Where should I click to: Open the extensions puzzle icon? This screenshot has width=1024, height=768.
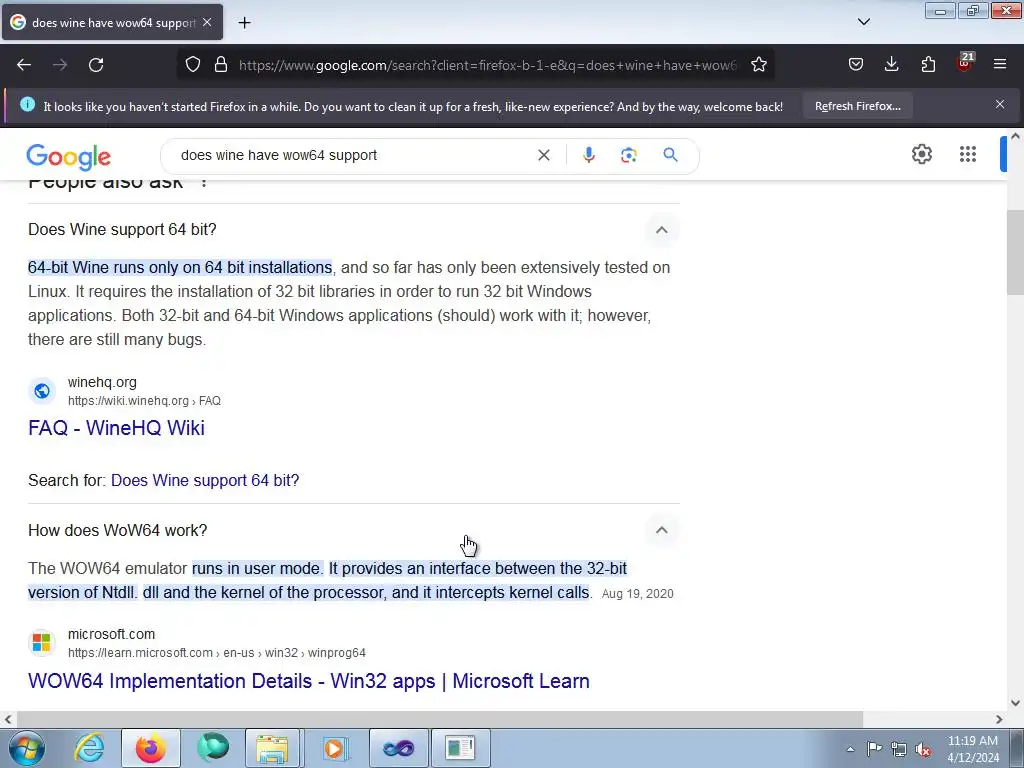click(x=928, y=64)
